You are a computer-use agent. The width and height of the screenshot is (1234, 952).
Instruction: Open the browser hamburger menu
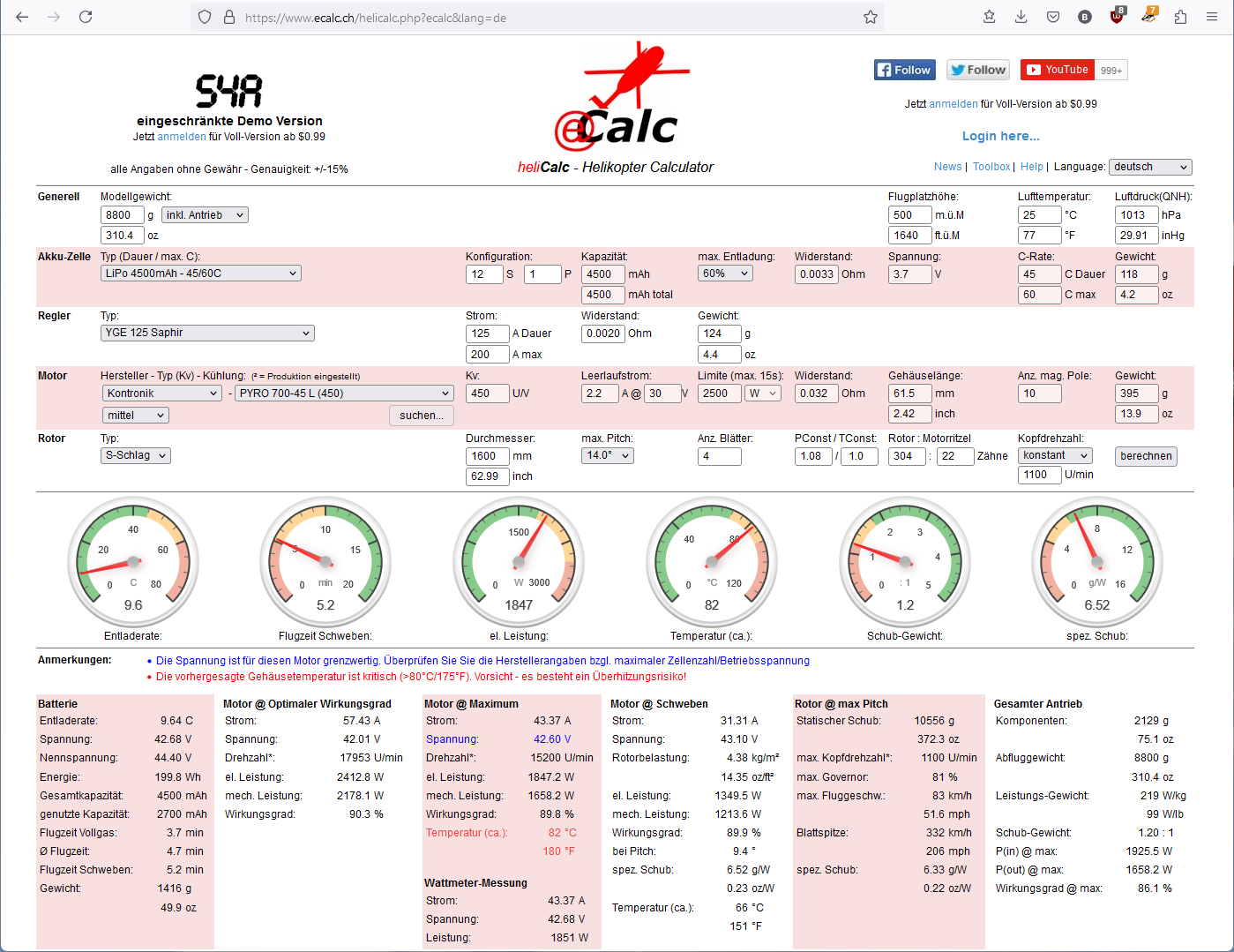1212,17
